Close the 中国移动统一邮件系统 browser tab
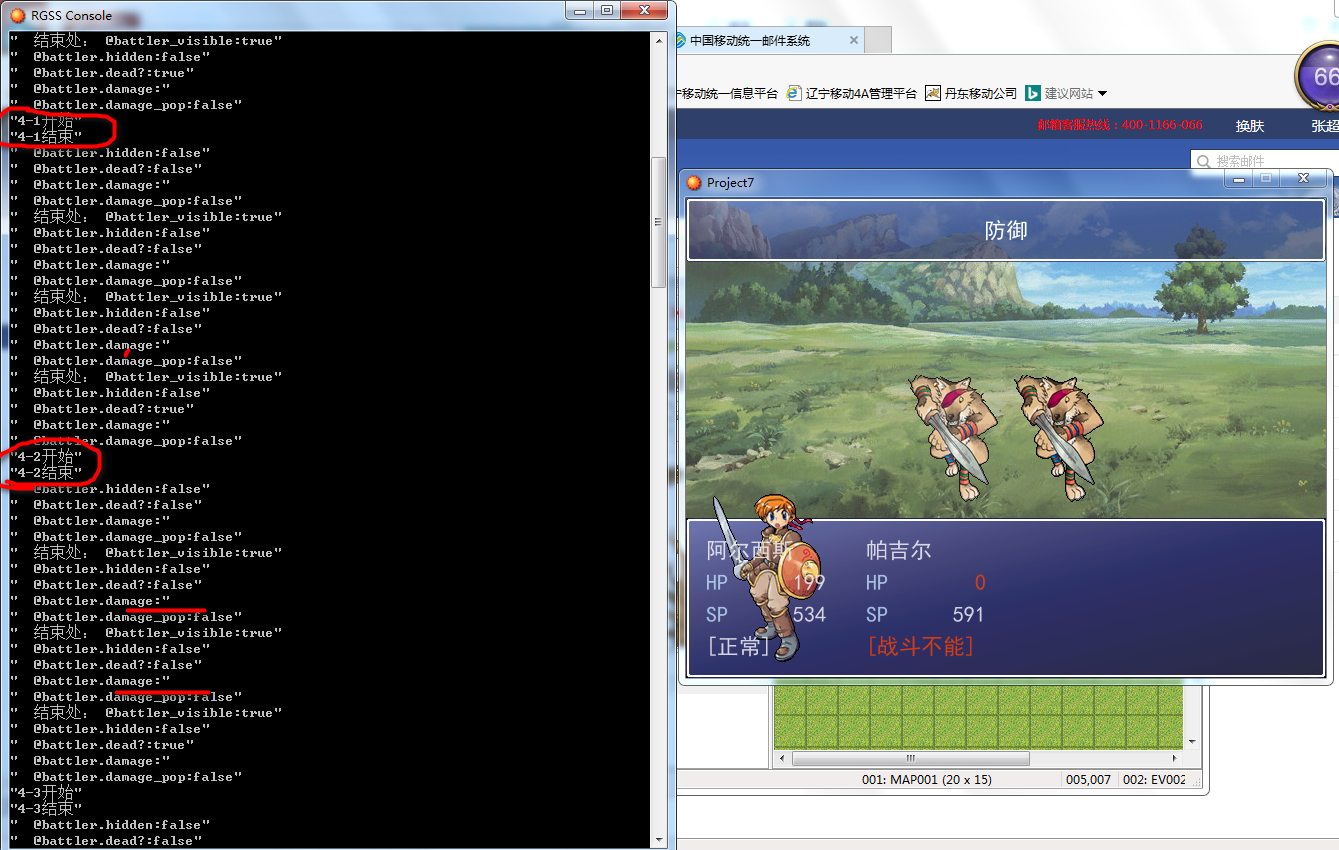This screenshot has height=850, width=1339. [853, 40]
